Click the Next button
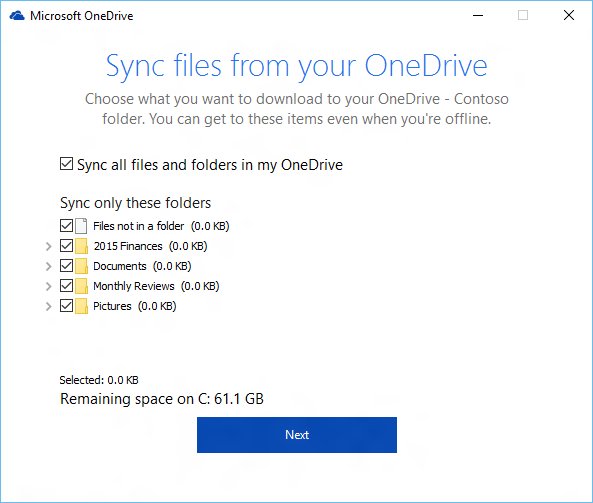Screen dimensions: 593x503 [x=297, y=435]
